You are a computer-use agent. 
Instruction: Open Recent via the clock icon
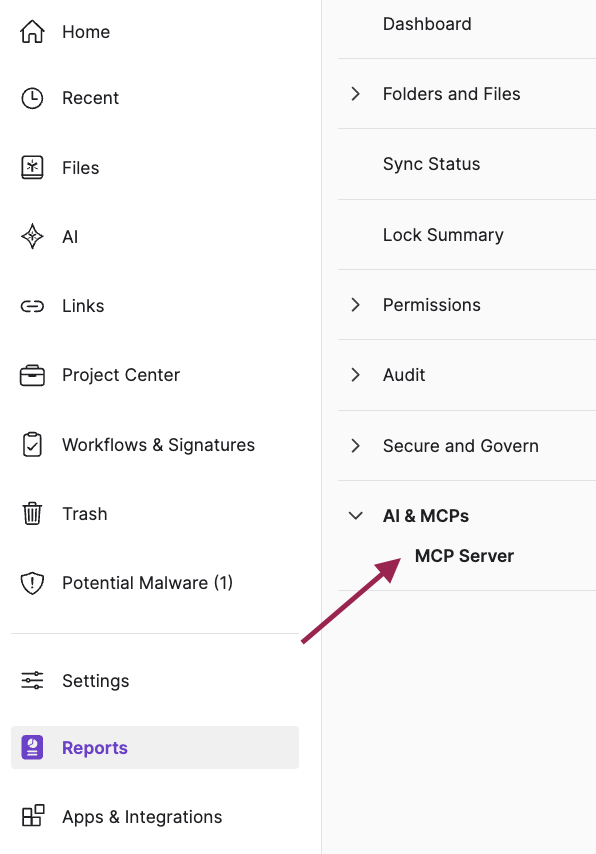tap(32, 98)
